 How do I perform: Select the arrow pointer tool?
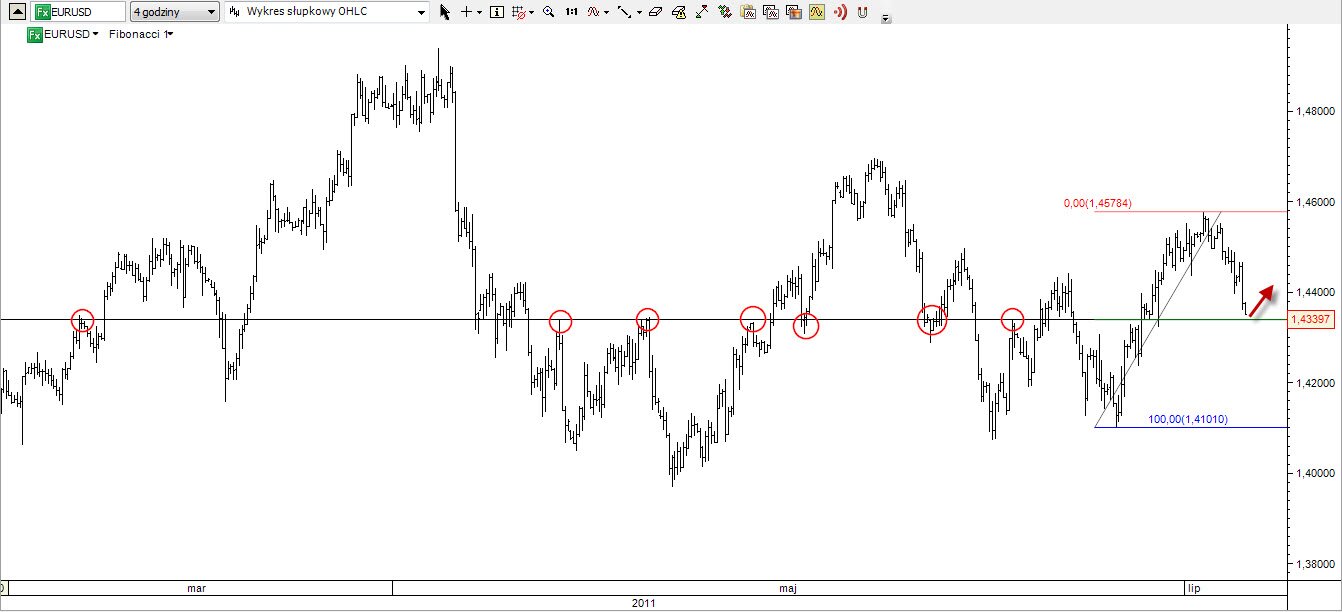pos(445,12)
